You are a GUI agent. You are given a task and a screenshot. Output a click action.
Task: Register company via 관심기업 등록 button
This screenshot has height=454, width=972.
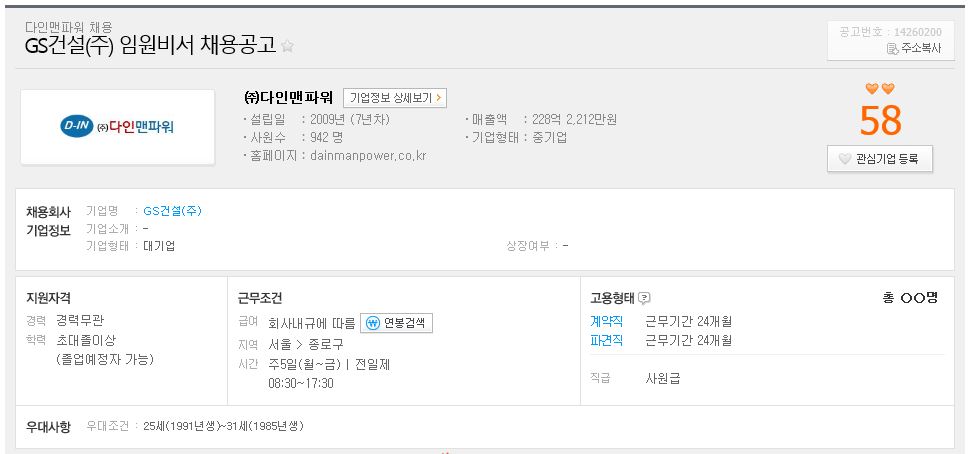(880, 159)
